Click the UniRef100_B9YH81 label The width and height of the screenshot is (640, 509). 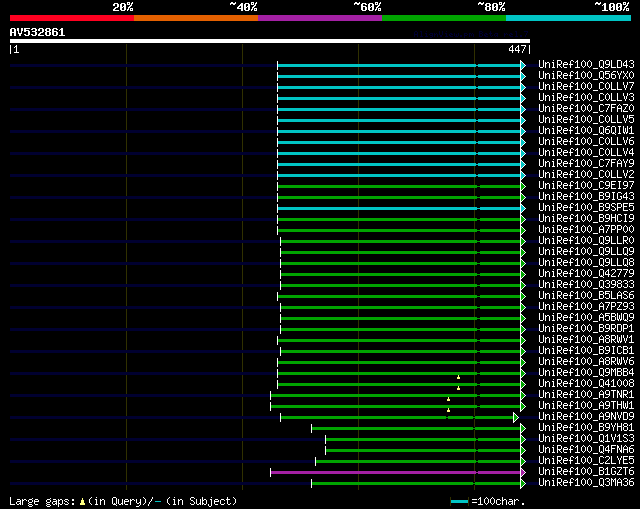[x=586, y=428]
